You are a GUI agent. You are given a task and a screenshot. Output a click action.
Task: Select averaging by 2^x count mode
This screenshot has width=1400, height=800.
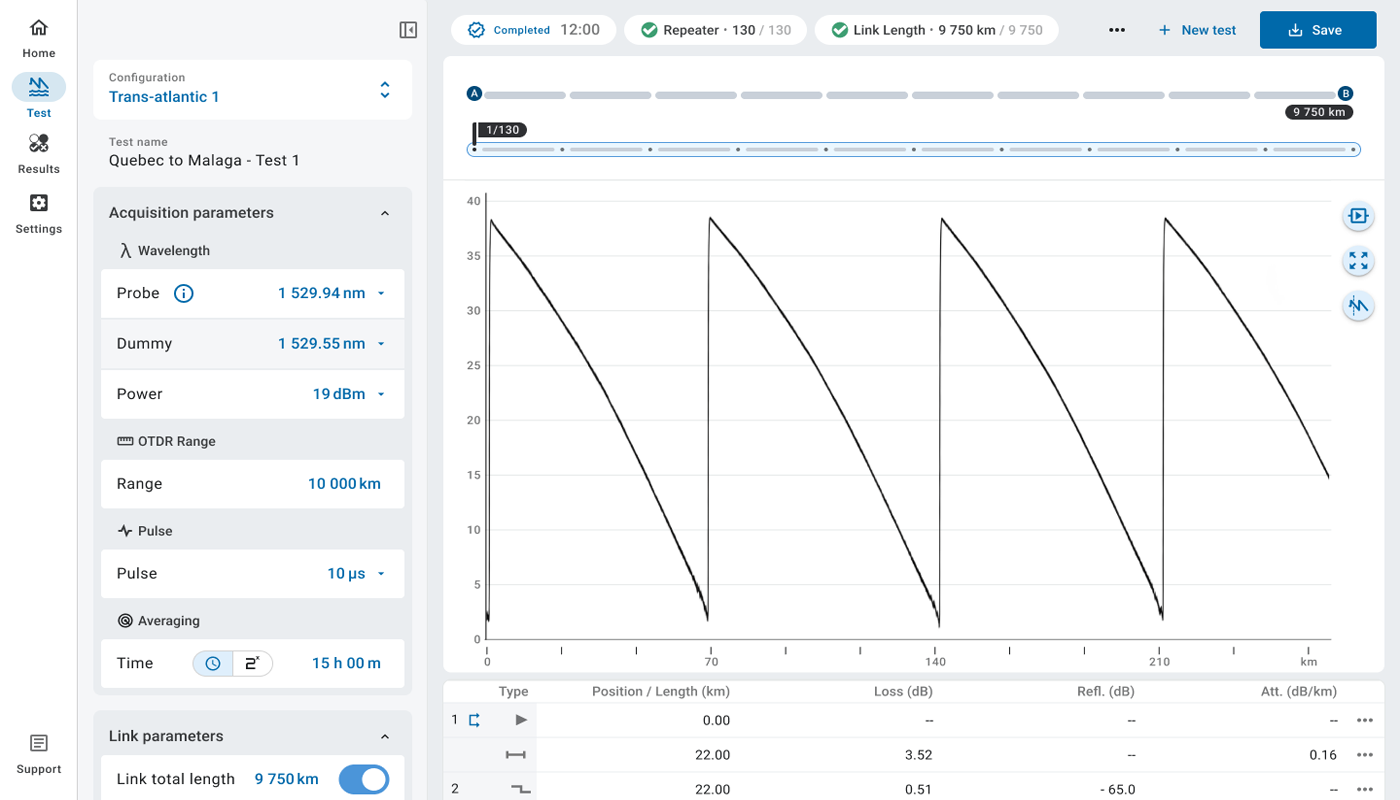click(x=252, y=663)
